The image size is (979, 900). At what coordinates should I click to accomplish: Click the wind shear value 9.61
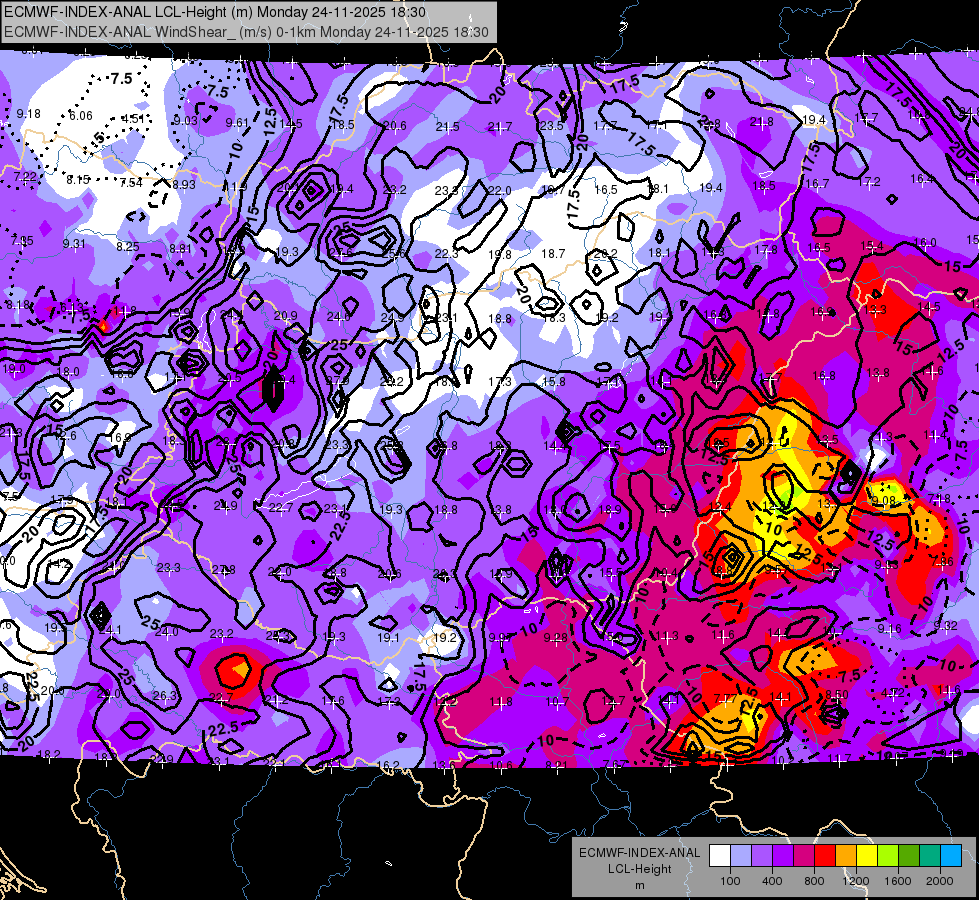[237, 122]
